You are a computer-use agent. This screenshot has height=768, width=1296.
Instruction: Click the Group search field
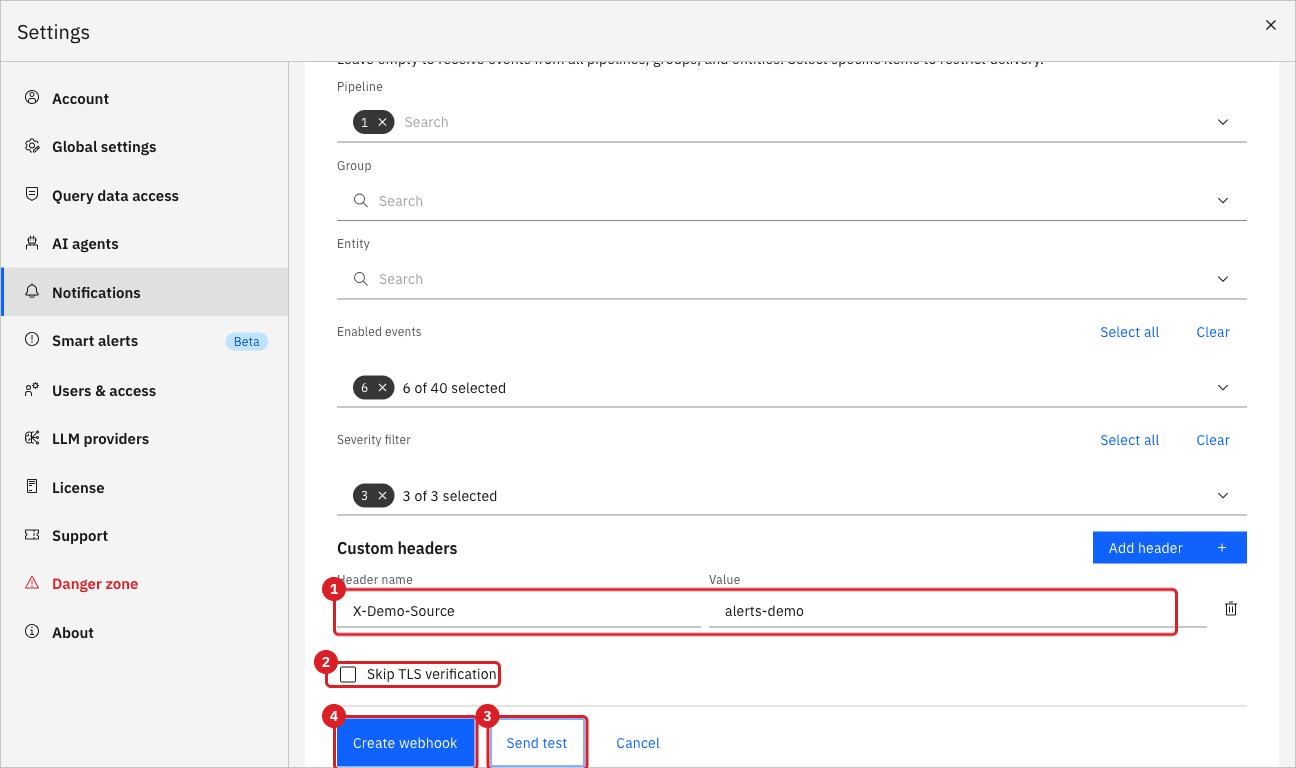[792, 201]
